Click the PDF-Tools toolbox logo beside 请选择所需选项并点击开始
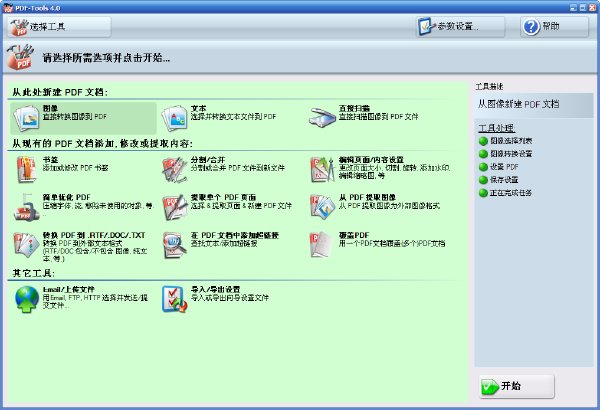Image resolution: width=600 pixels, height=410 pixels. pyautogui.click(x=21, y=57)
